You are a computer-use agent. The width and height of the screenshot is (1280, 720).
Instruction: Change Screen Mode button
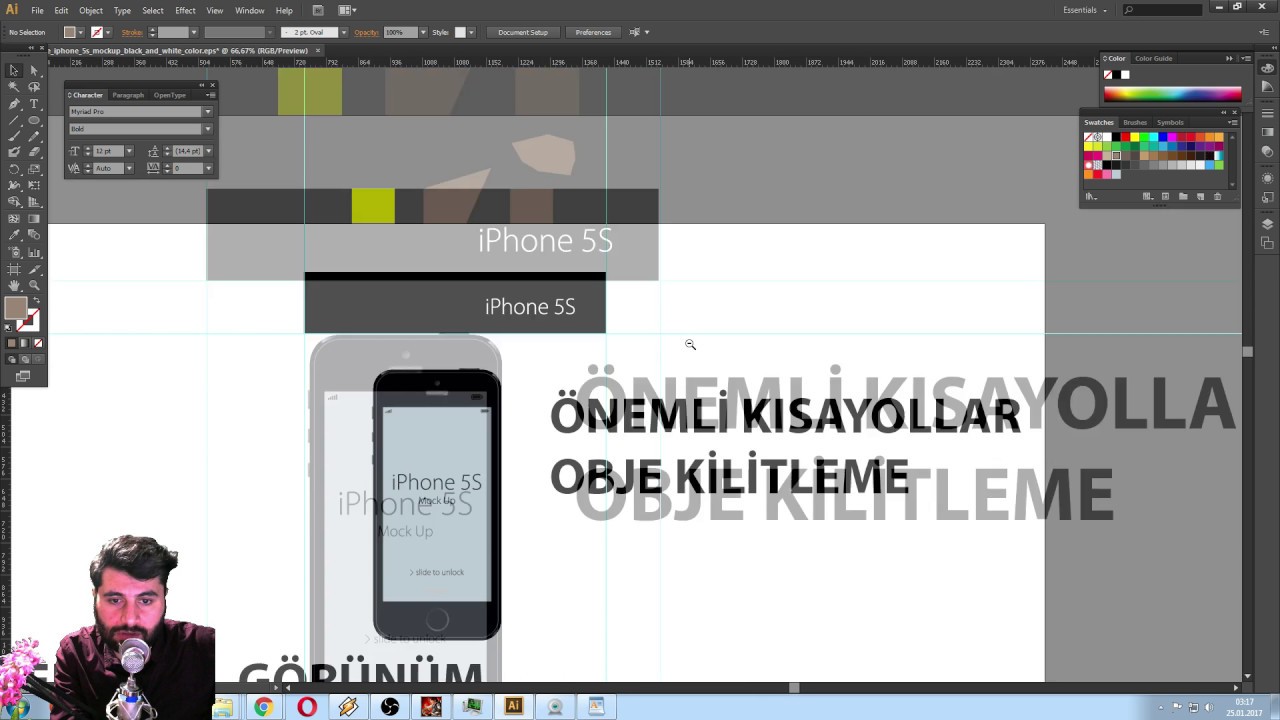[x=23, y=376]
